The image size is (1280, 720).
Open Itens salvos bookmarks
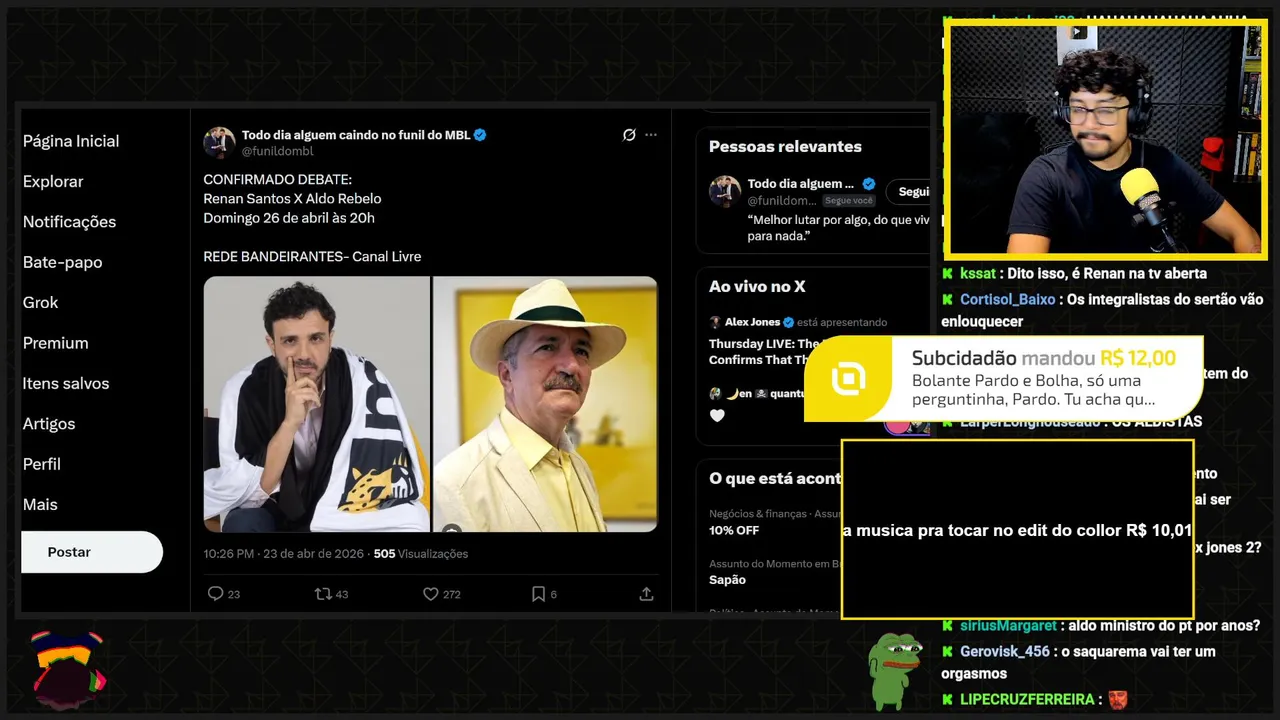pyautogui.click(x=66, y=383)
